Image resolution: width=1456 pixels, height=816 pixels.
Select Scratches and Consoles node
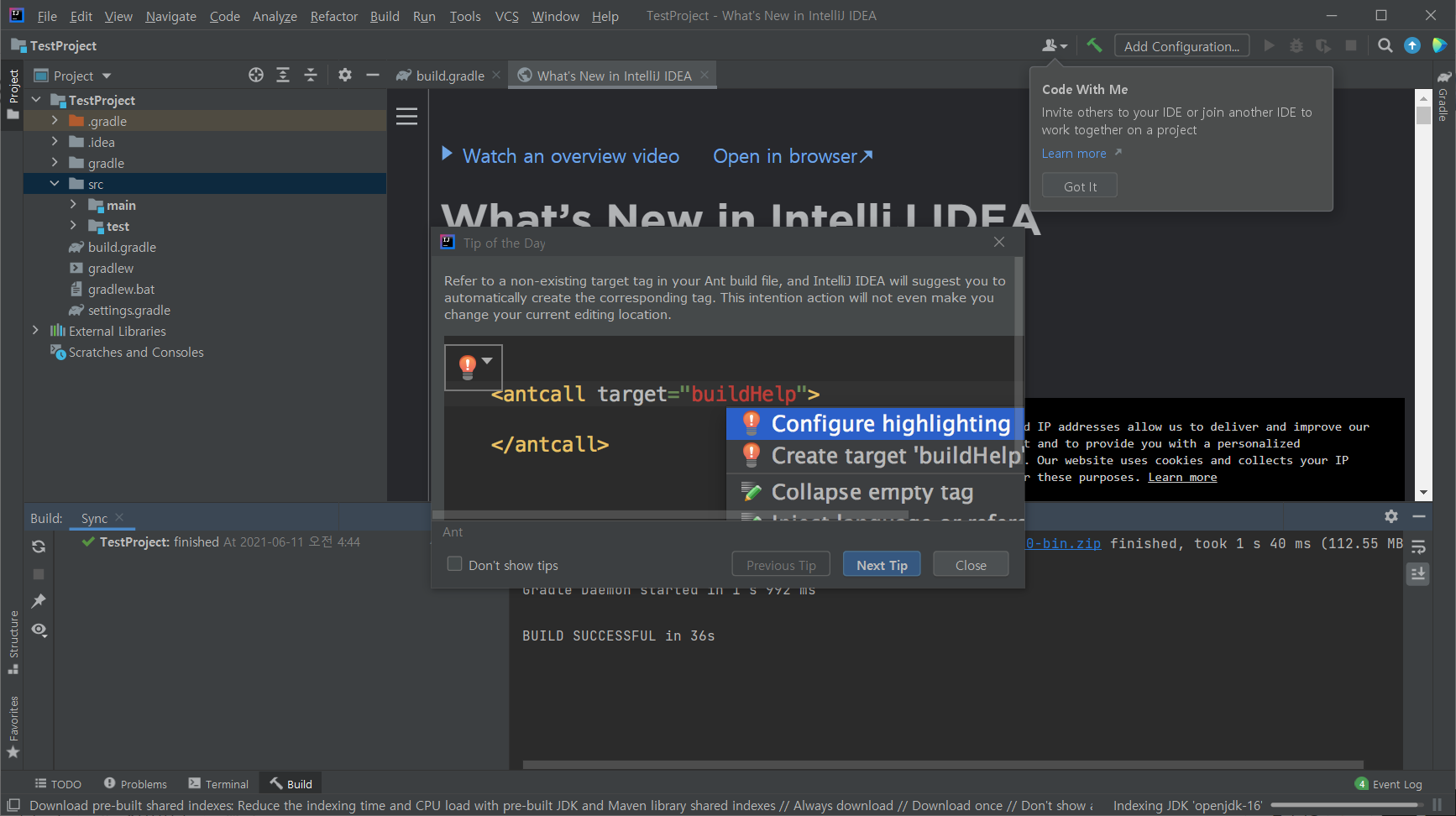(135, 352)
